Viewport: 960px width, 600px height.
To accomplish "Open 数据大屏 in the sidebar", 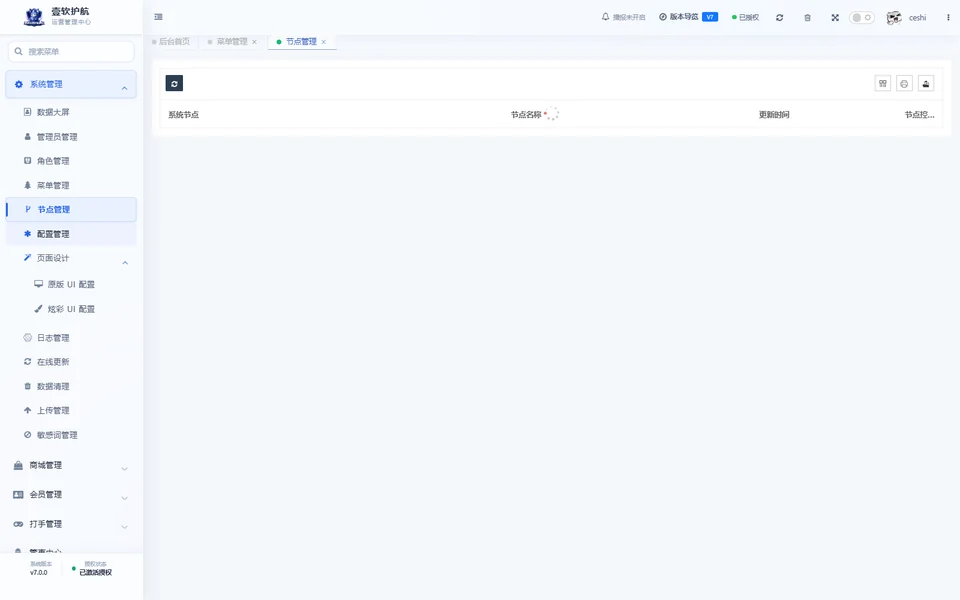I will point(53,112).
